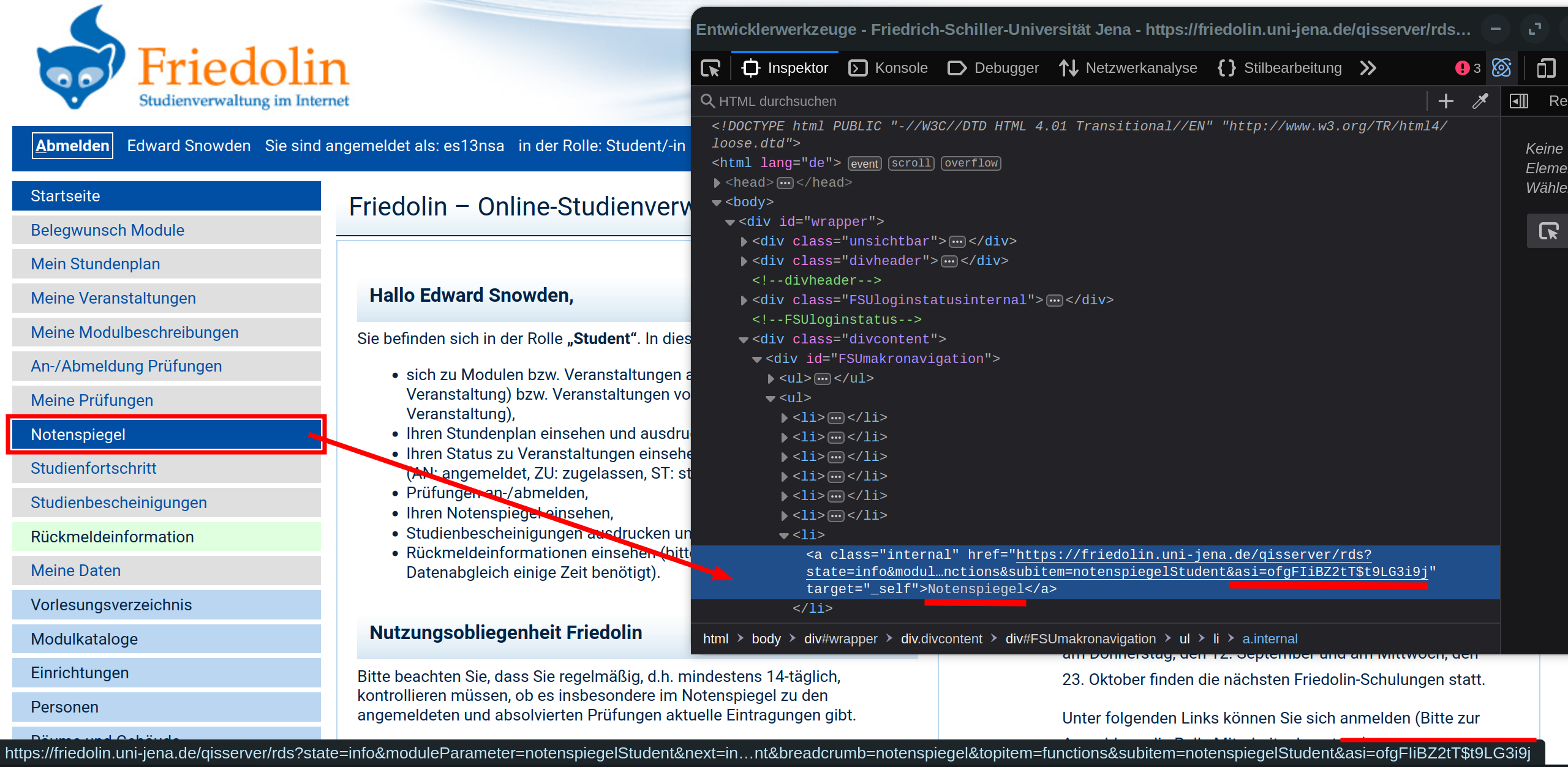Maximize the Entwicklerwerkzeuge window
Viewport: 1568px width, 767px height.
click(x=1534, y=29)
